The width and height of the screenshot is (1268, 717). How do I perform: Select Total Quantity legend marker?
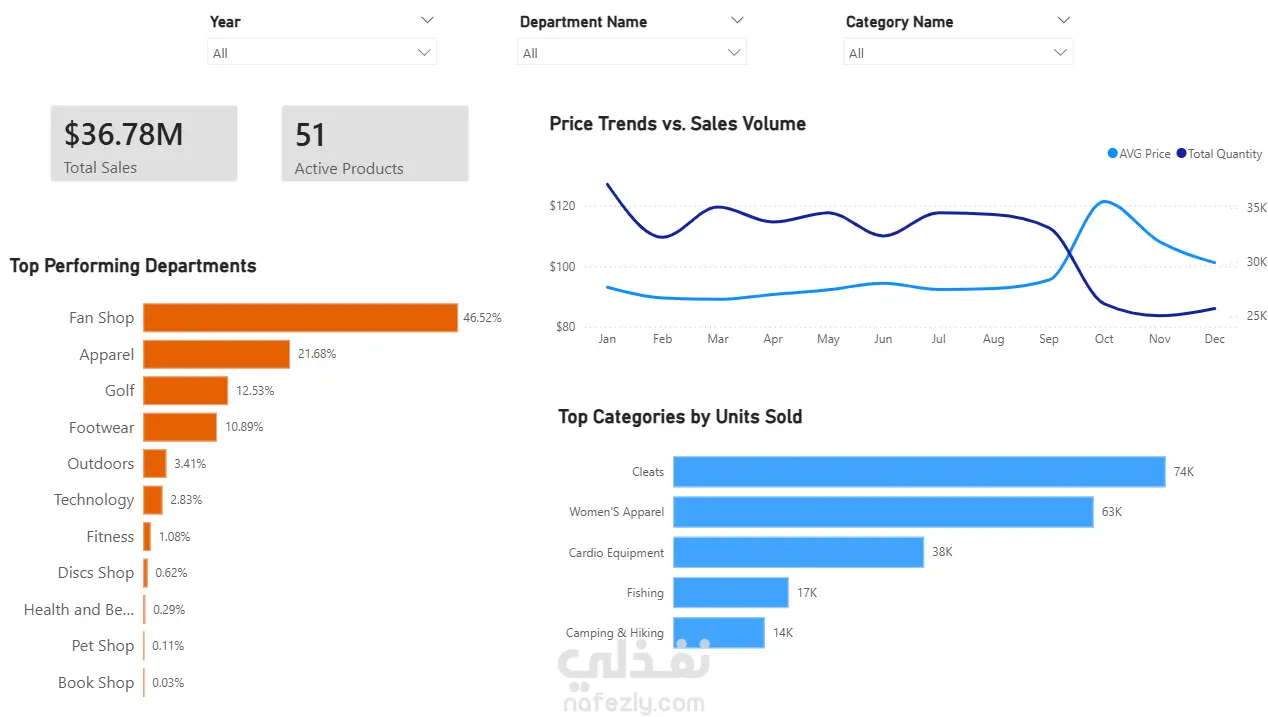click(x=1181, y=154)
